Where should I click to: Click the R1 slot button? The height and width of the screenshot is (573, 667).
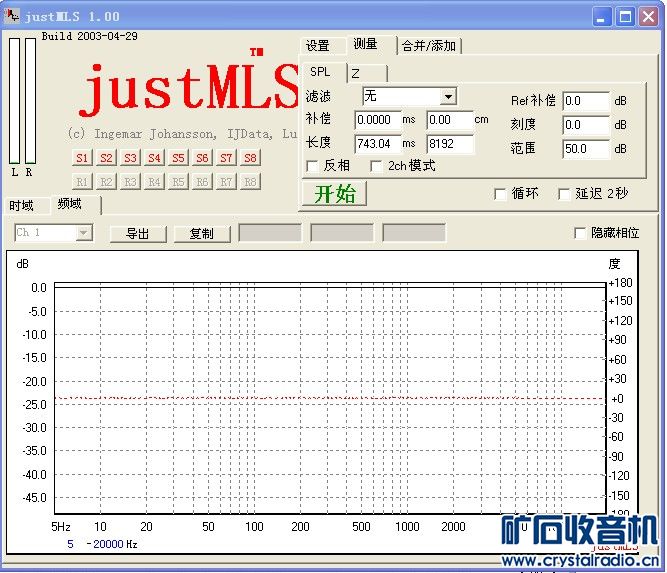click(x=82, y=182)
